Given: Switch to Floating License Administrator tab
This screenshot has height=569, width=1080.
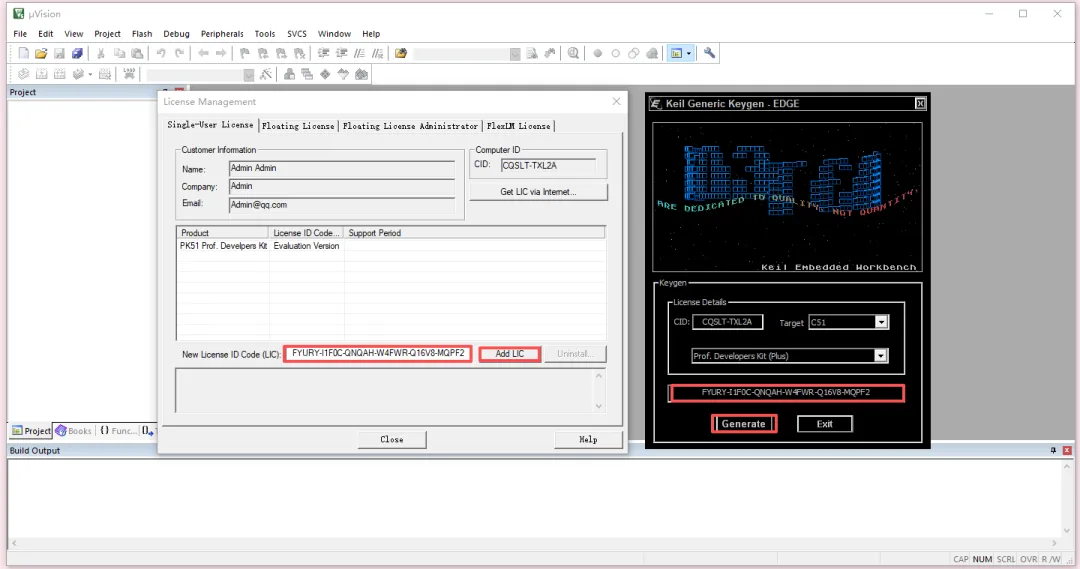Looking at the screenshot, I should (x=410, y=126).
